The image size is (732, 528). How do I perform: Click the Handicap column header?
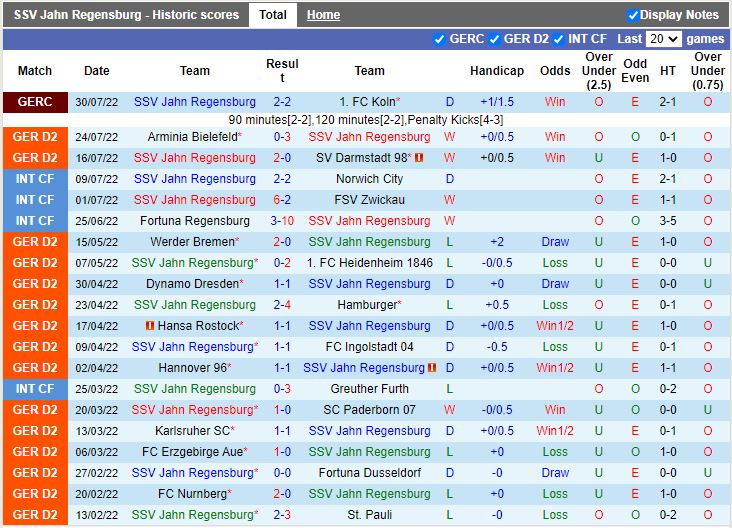point(497,71)
